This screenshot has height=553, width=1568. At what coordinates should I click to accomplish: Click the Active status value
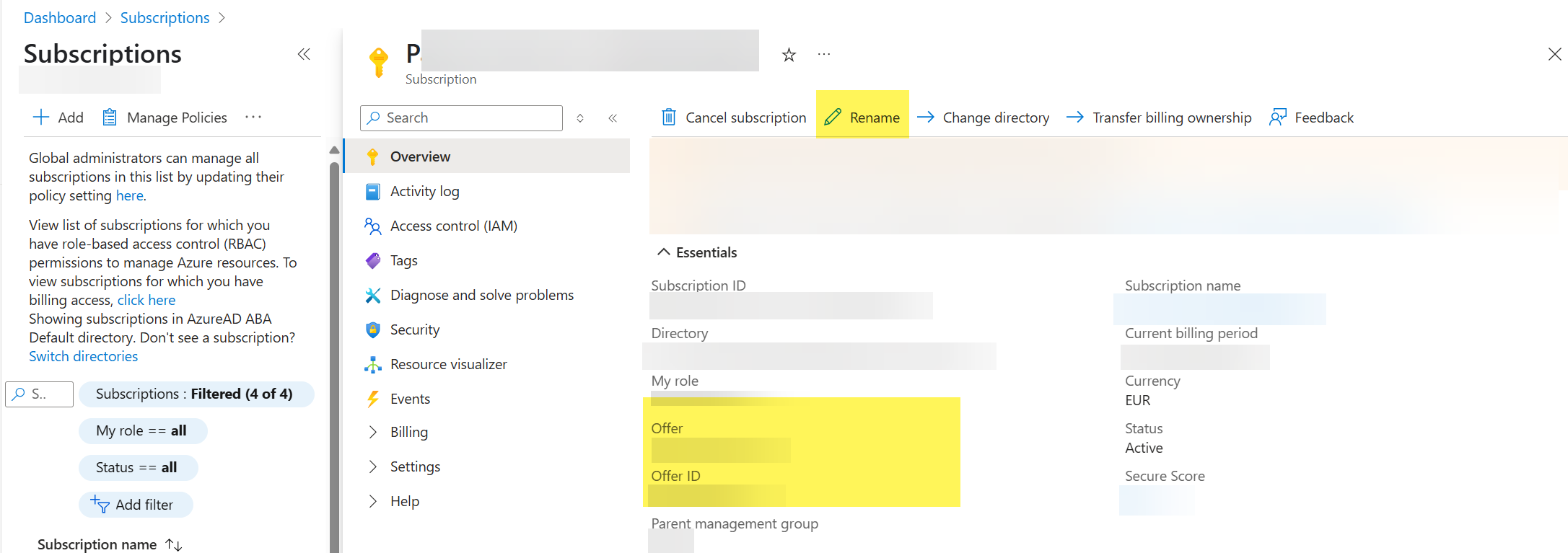pos(1144,448)
